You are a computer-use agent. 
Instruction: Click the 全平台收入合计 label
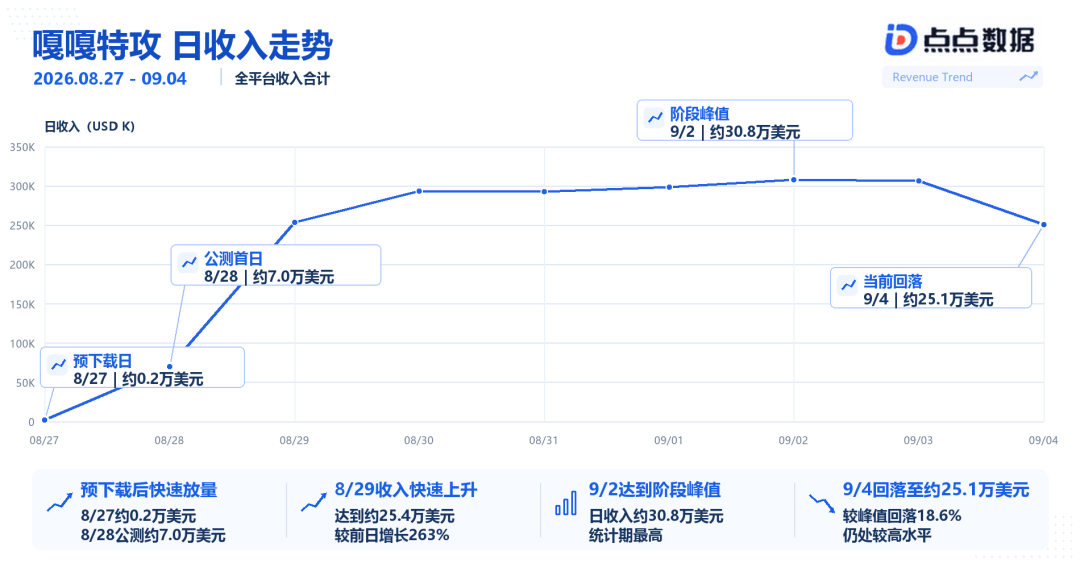click(x=282, y=78)
